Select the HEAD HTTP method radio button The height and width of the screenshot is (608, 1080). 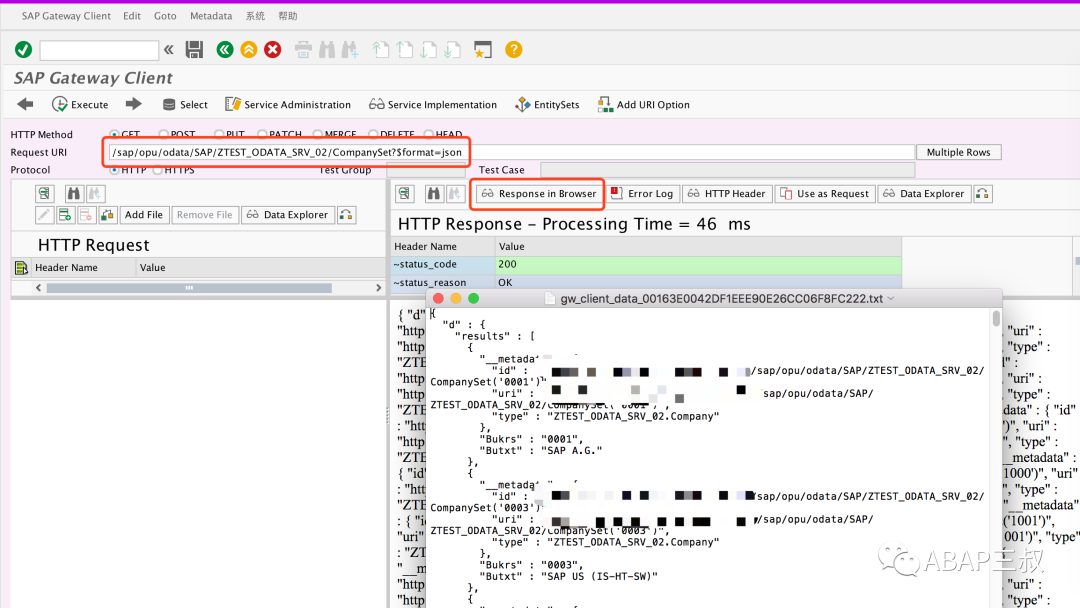point(428,134)
